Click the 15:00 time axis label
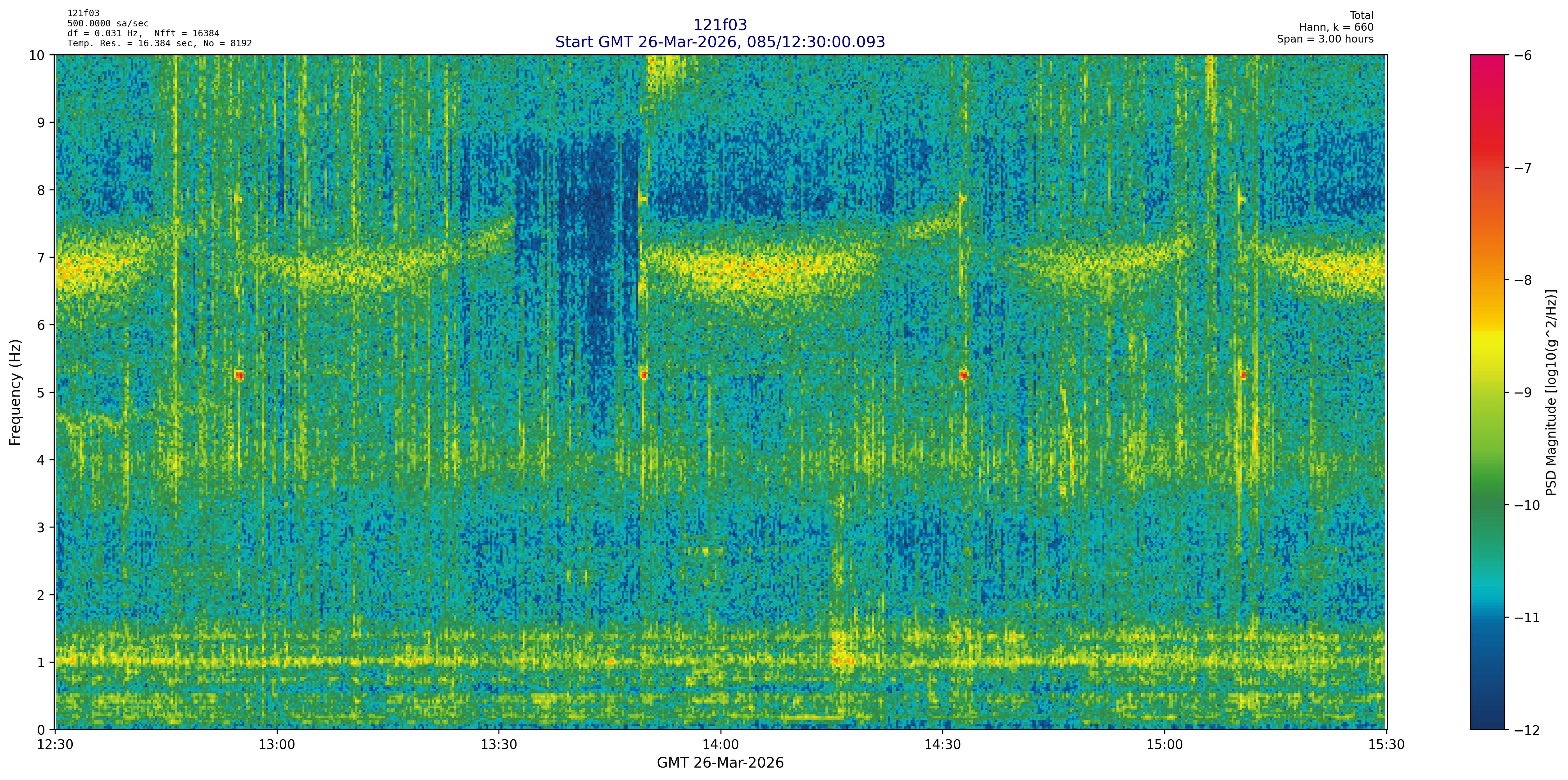 (x=1165, y=744)
